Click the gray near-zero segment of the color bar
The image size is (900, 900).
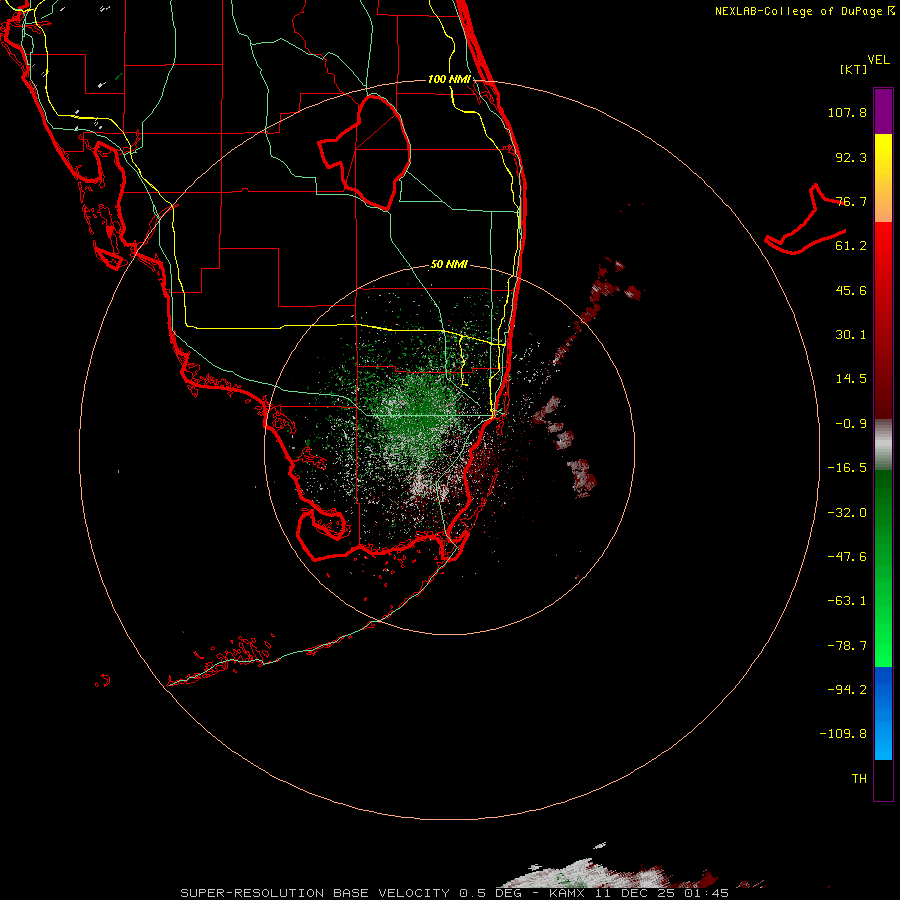point(883,445)
